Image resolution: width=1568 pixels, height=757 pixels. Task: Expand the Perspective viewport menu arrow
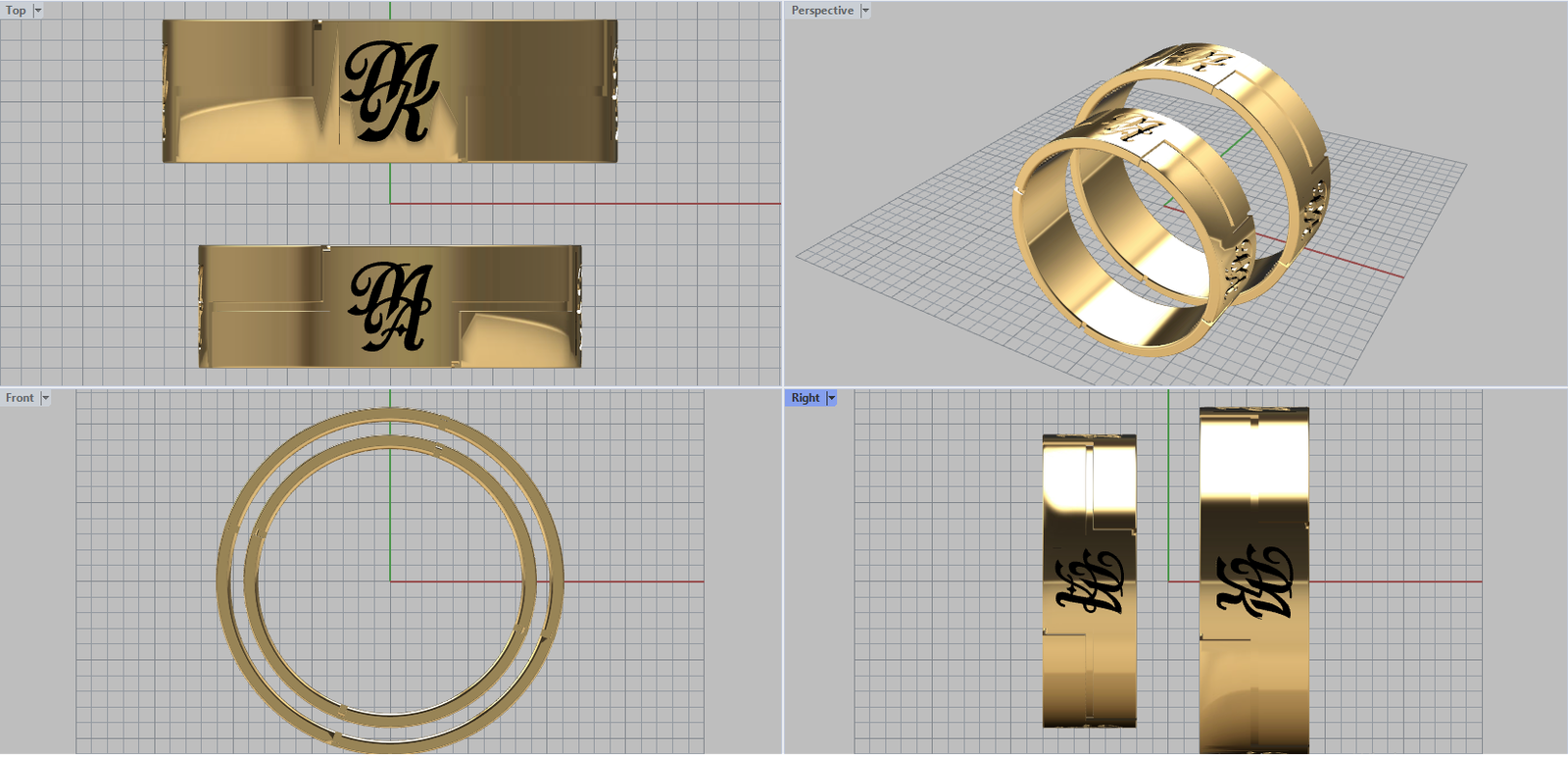click(x=865, y=11)
